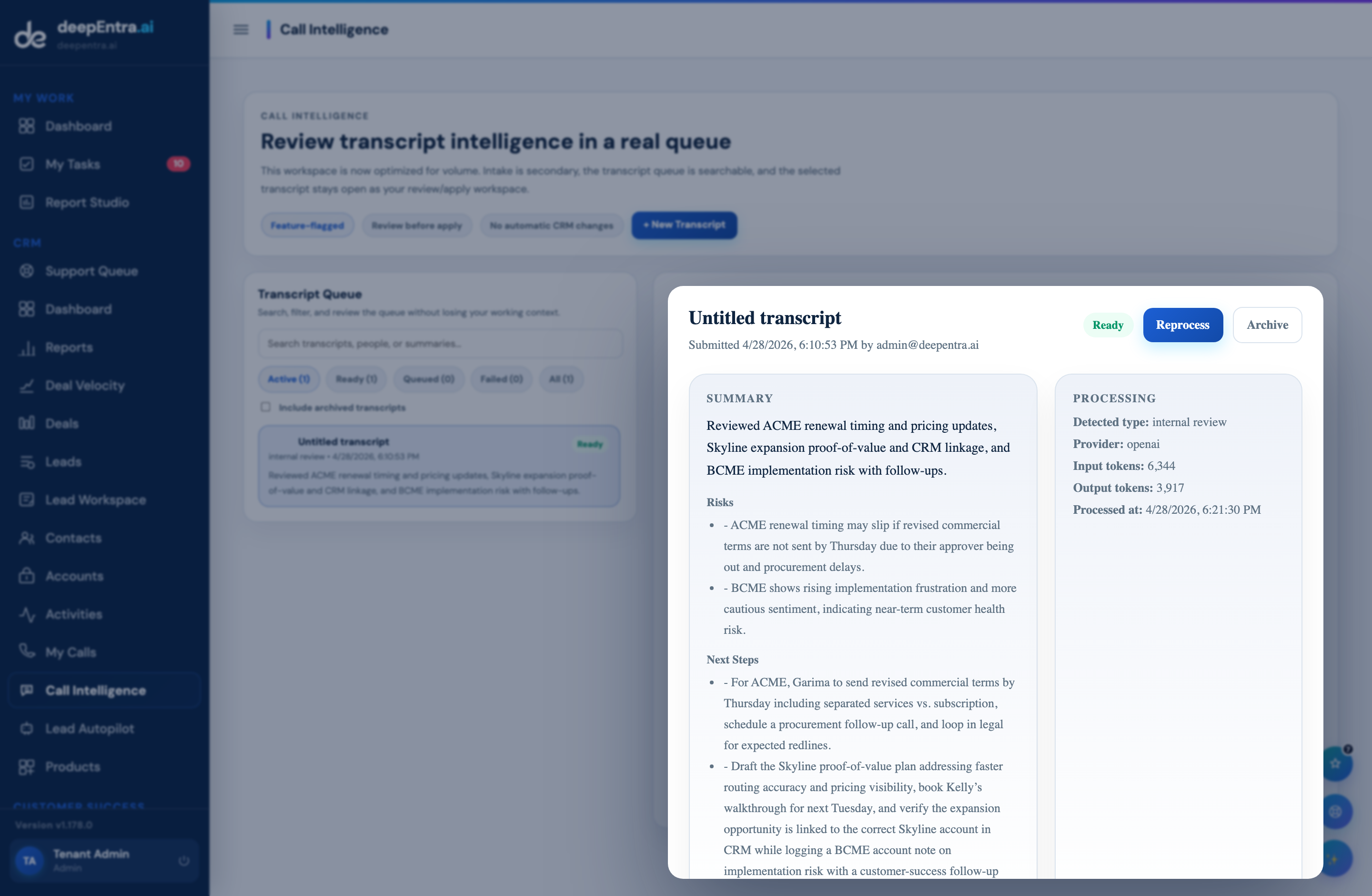
Task: Click the Reprocess button
Action: click(1182, 325)
